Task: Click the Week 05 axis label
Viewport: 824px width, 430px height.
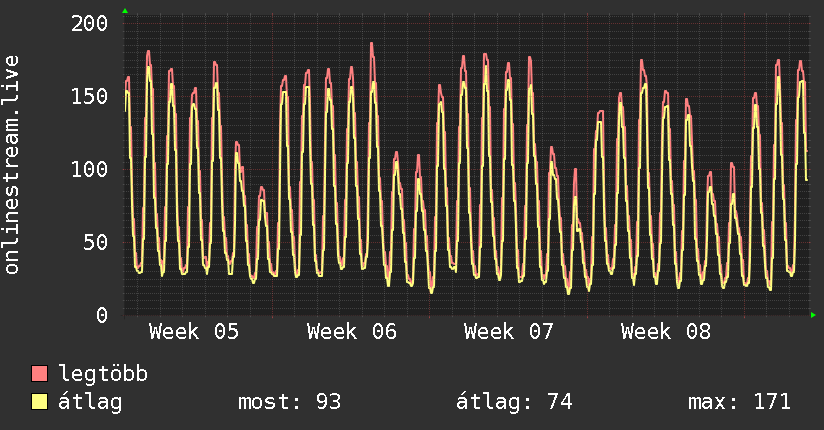Action: click(x=194, y=332)
